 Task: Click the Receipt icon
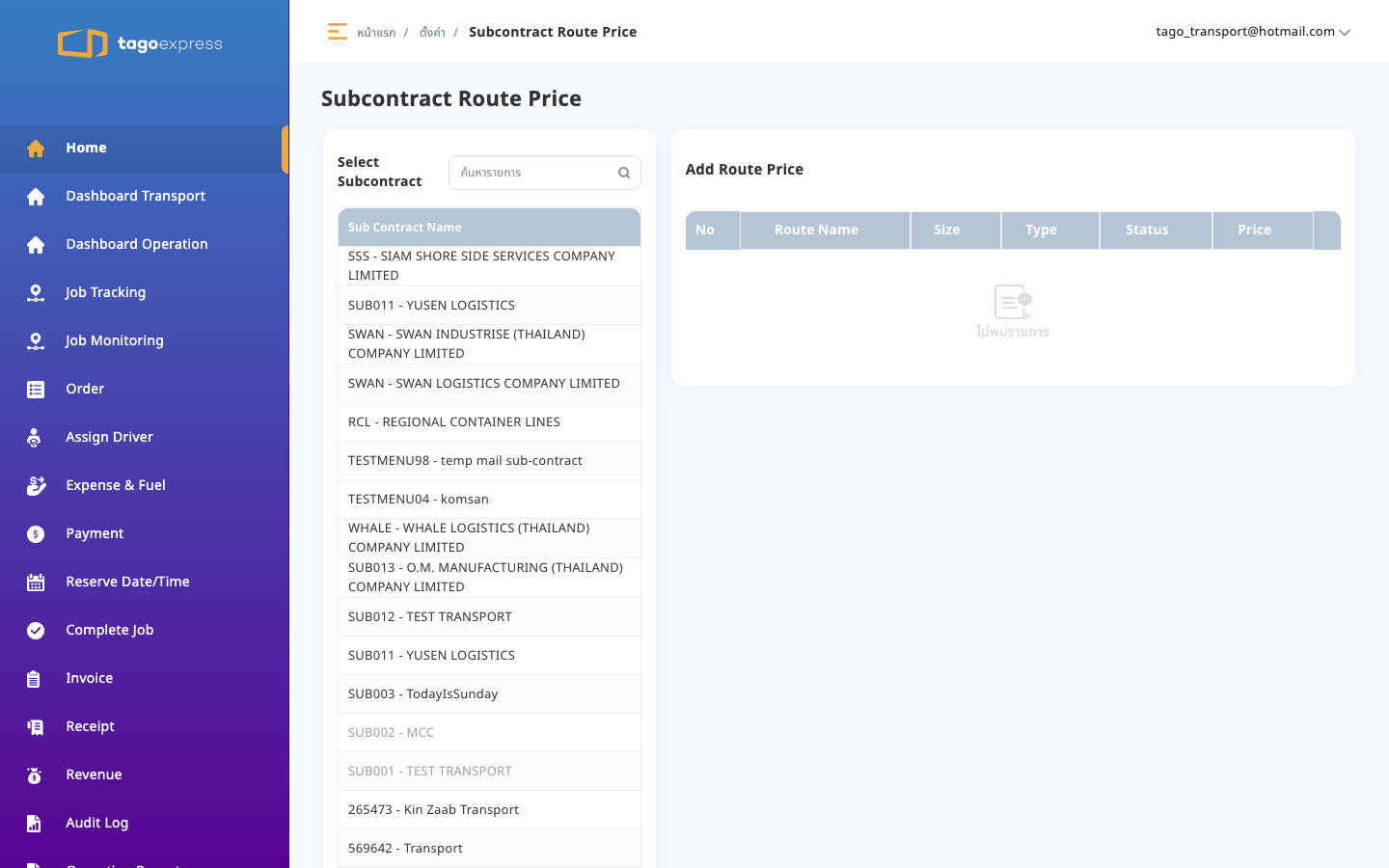click(x=36, y=727)
